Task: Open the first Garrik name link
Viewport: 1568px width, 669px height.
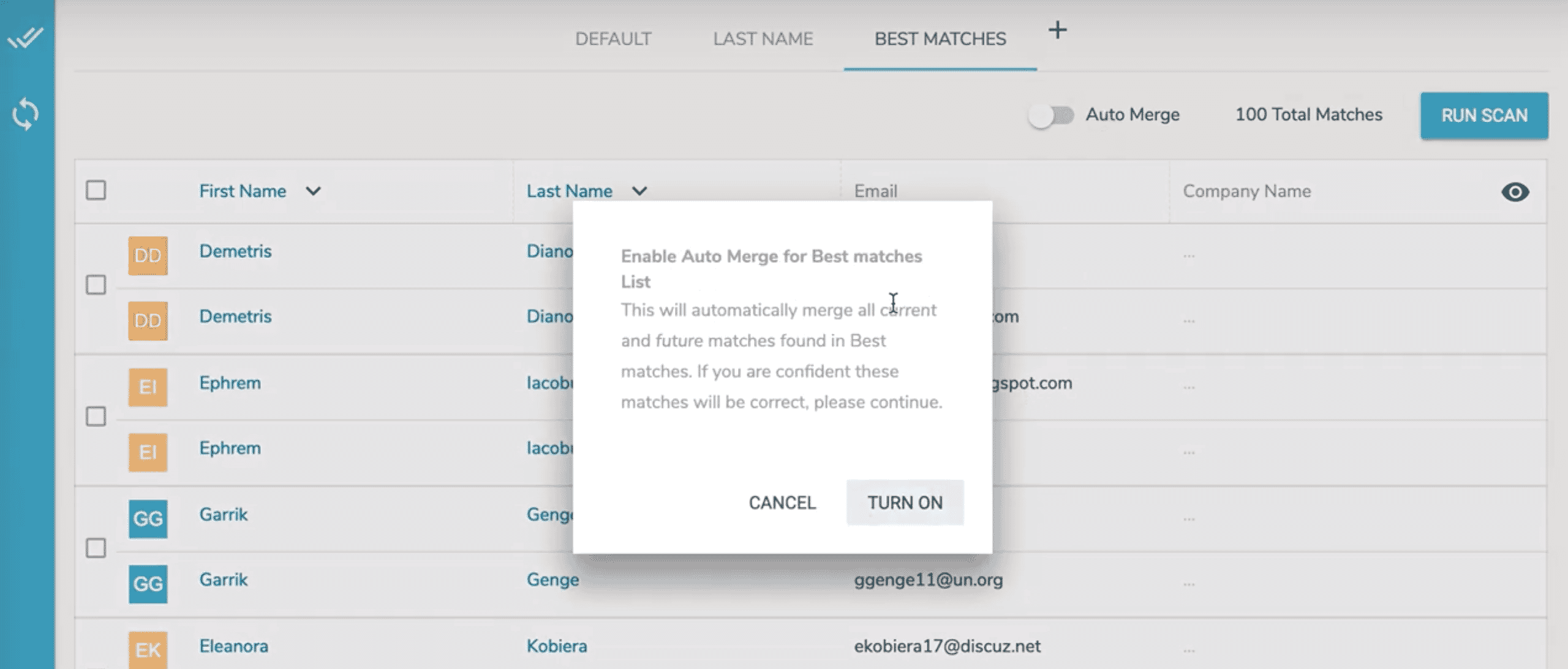Action: (x=224, y=514)
